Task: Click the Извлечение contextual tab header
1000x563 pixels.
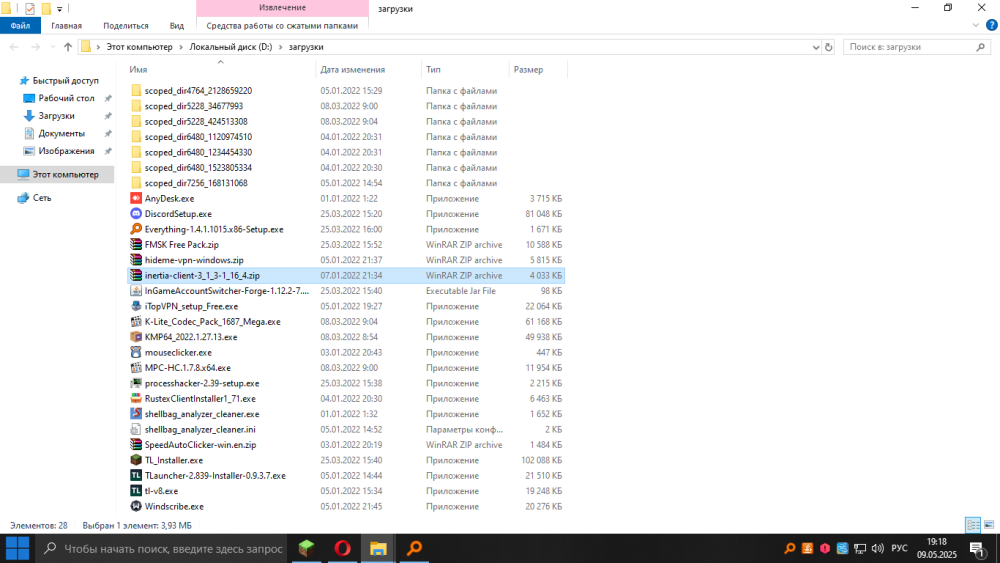Action: [x=282, y=8]
